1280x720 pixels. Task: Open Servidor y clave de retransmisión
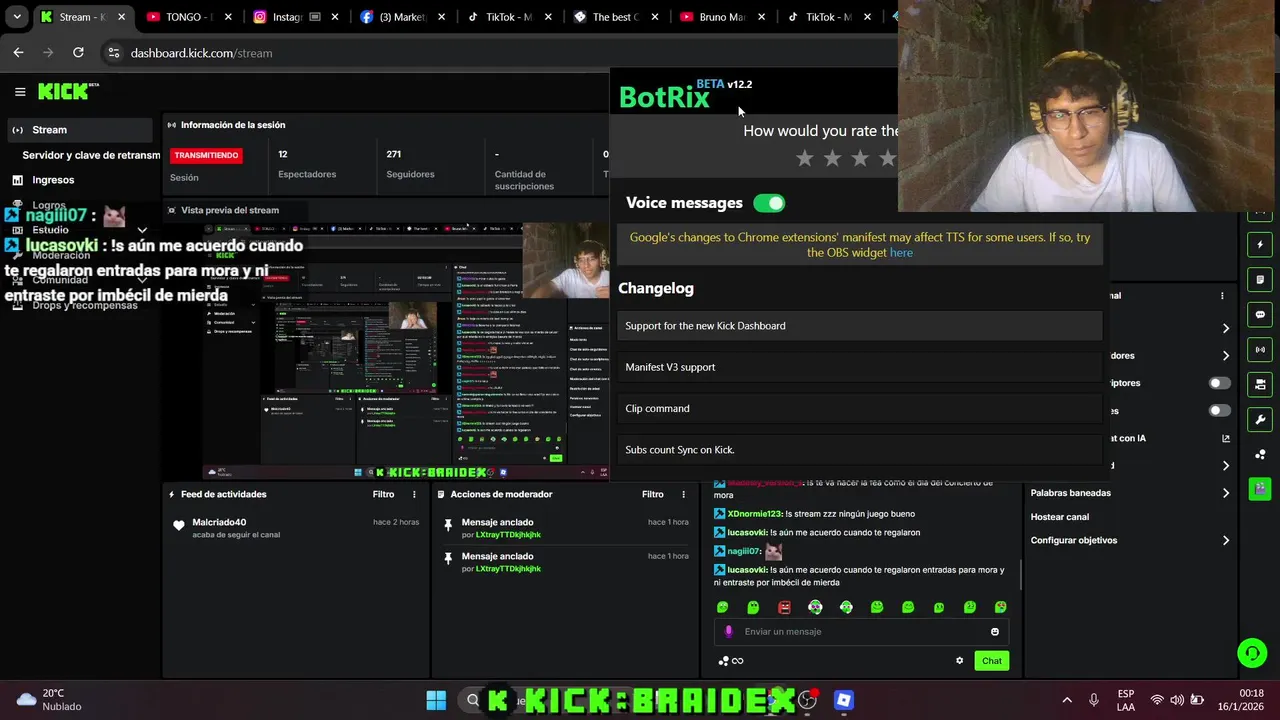(91, 155)
